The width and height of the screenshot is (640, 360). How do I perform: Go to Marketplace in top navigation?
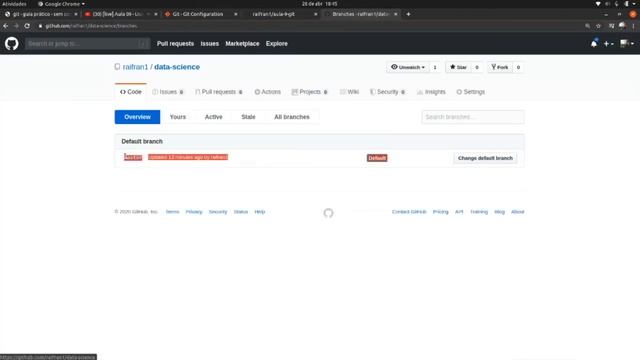242,43
